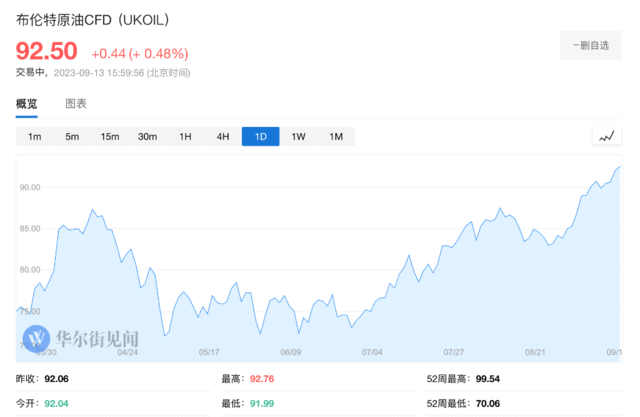Click the 52周最低 value 70.06
This screenshot has width=640, height=417.
pyautogui.click(x=488, y=404)
